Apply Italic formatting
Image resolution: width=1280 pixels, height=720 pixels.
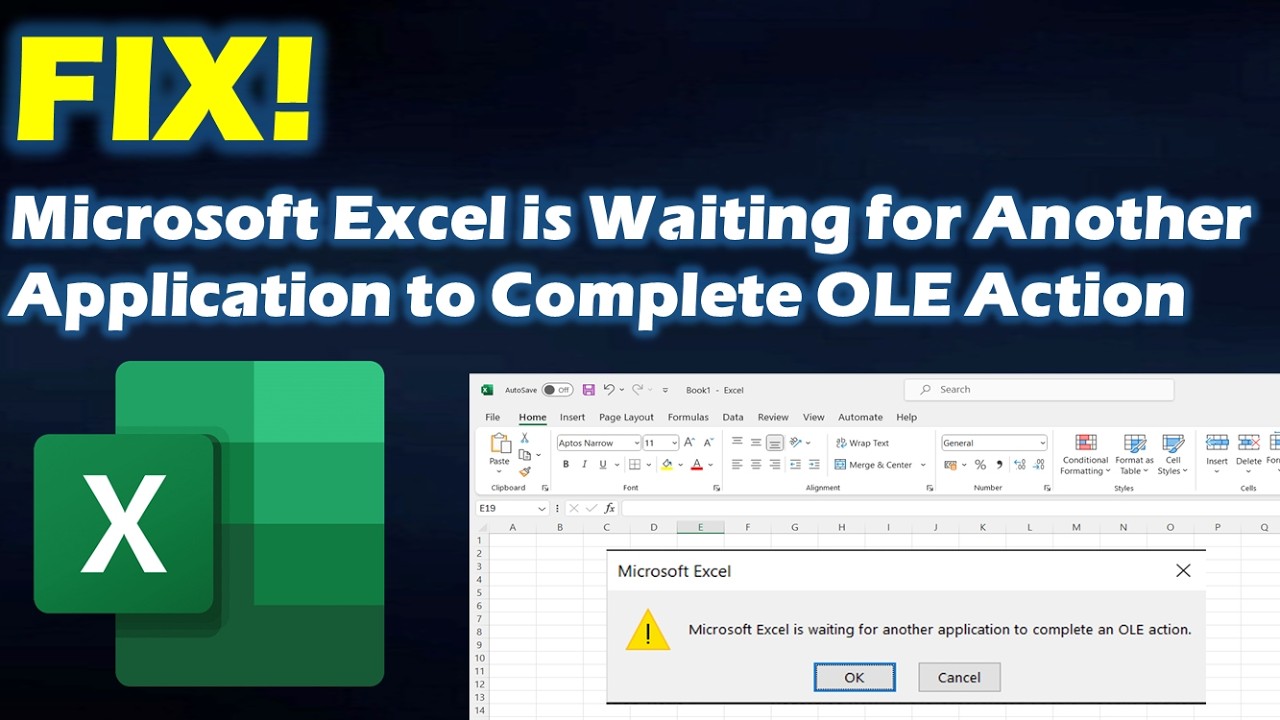[584, 465]
